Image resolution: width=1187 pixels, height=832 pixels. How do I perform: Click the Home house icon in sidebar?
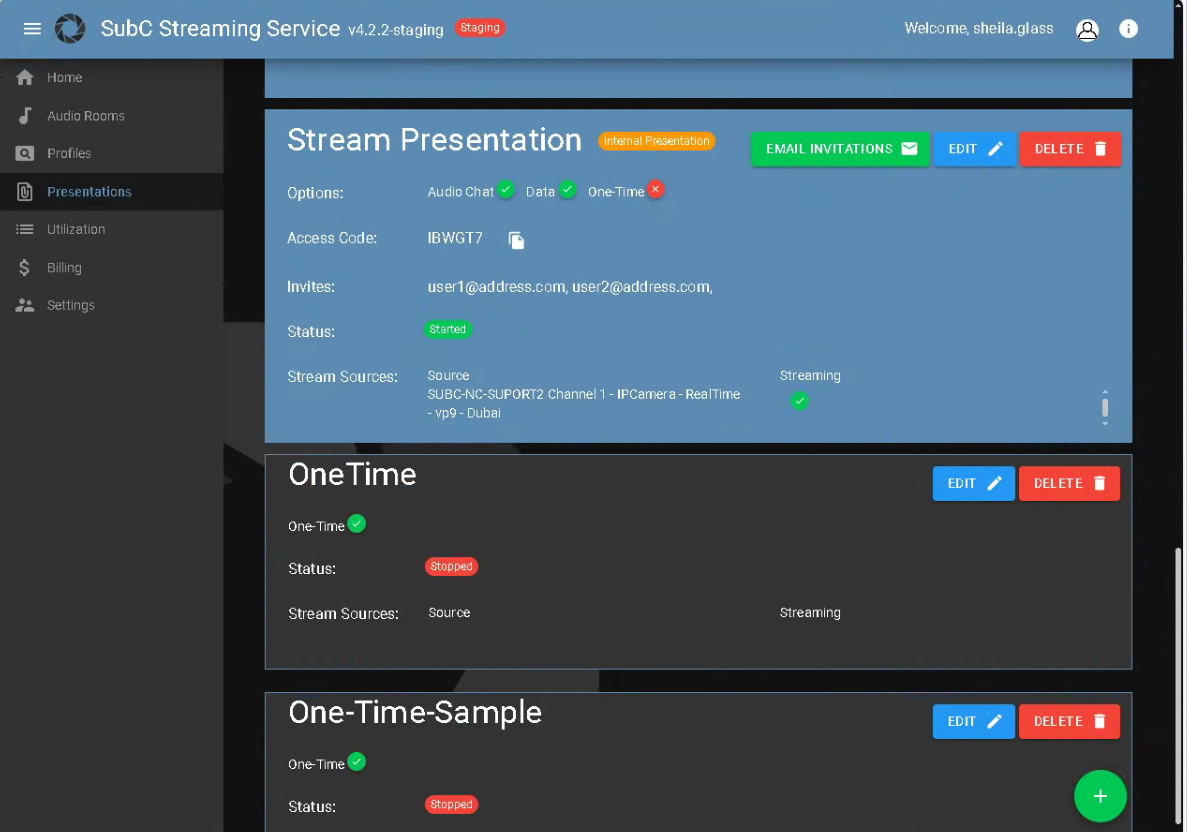[x=25, y=78]
